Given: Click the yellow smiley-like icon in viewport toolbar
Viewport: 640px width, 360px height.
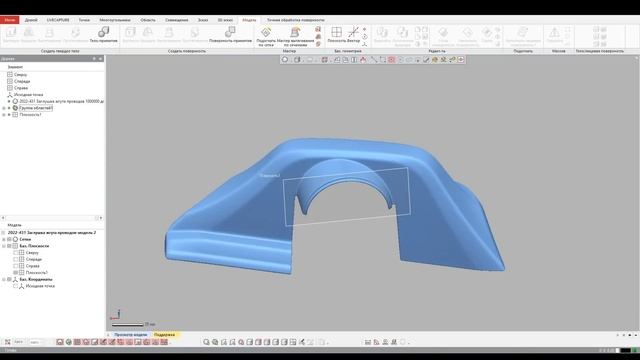Looking at the screenshot, I should click(x=435, y=60).
